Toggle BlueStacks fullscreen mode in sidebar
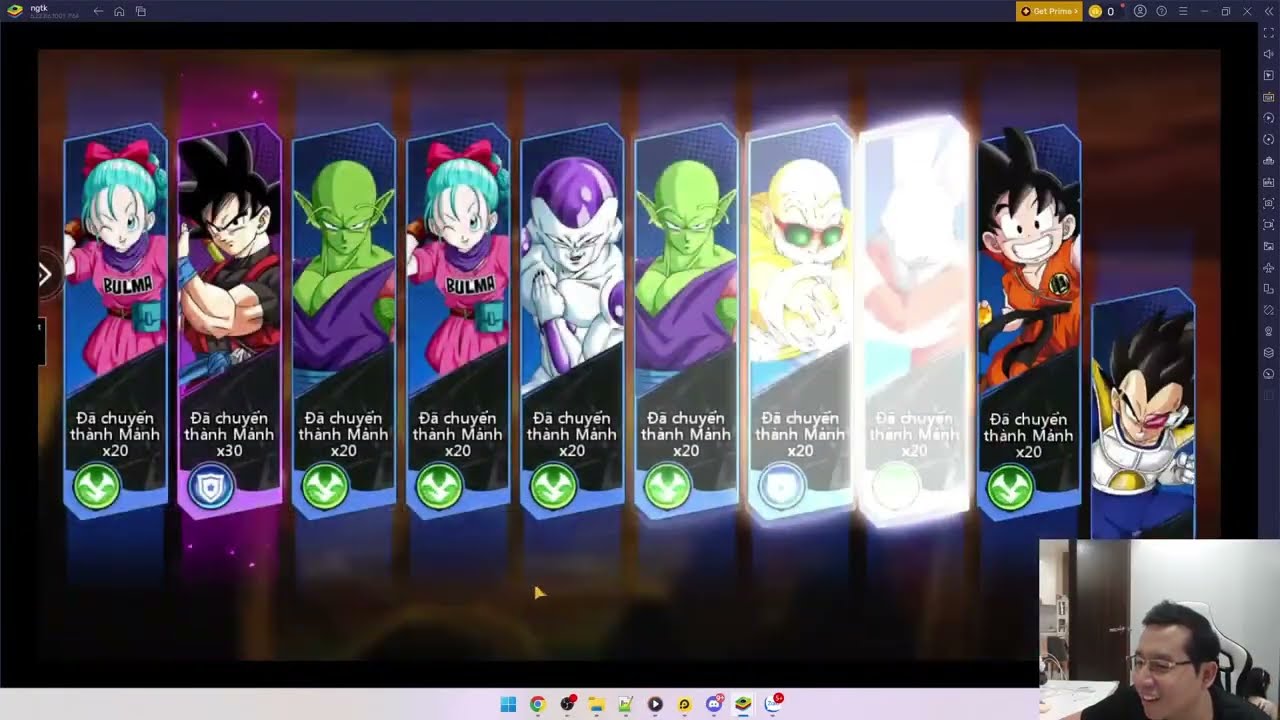1280x720 pixels. (x=1268, y=33)
